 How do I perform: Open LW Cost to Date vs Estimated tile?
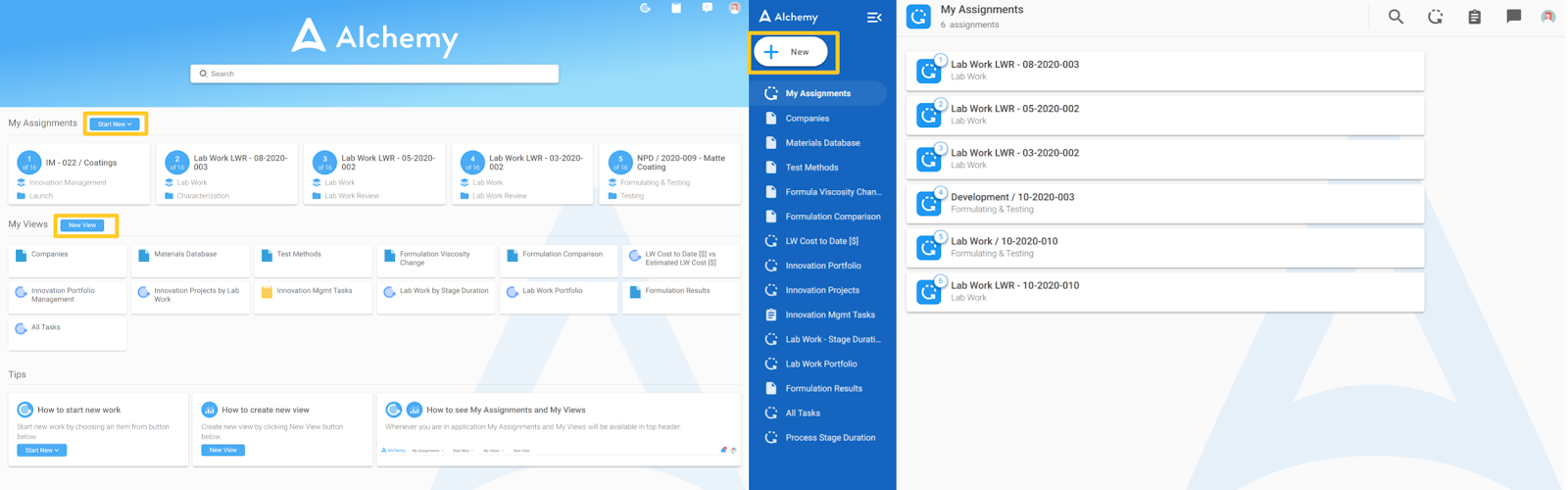[681, 261]
